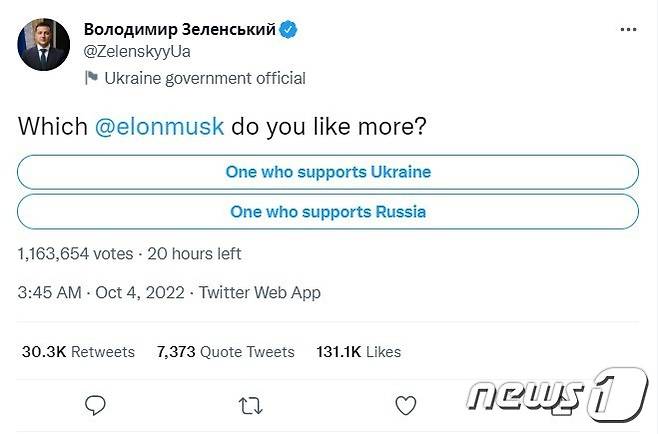Click the 1,163,654 votes count
Image resolution: width=658 pixels, height=434 pixels.
click(x=74, y=253)
